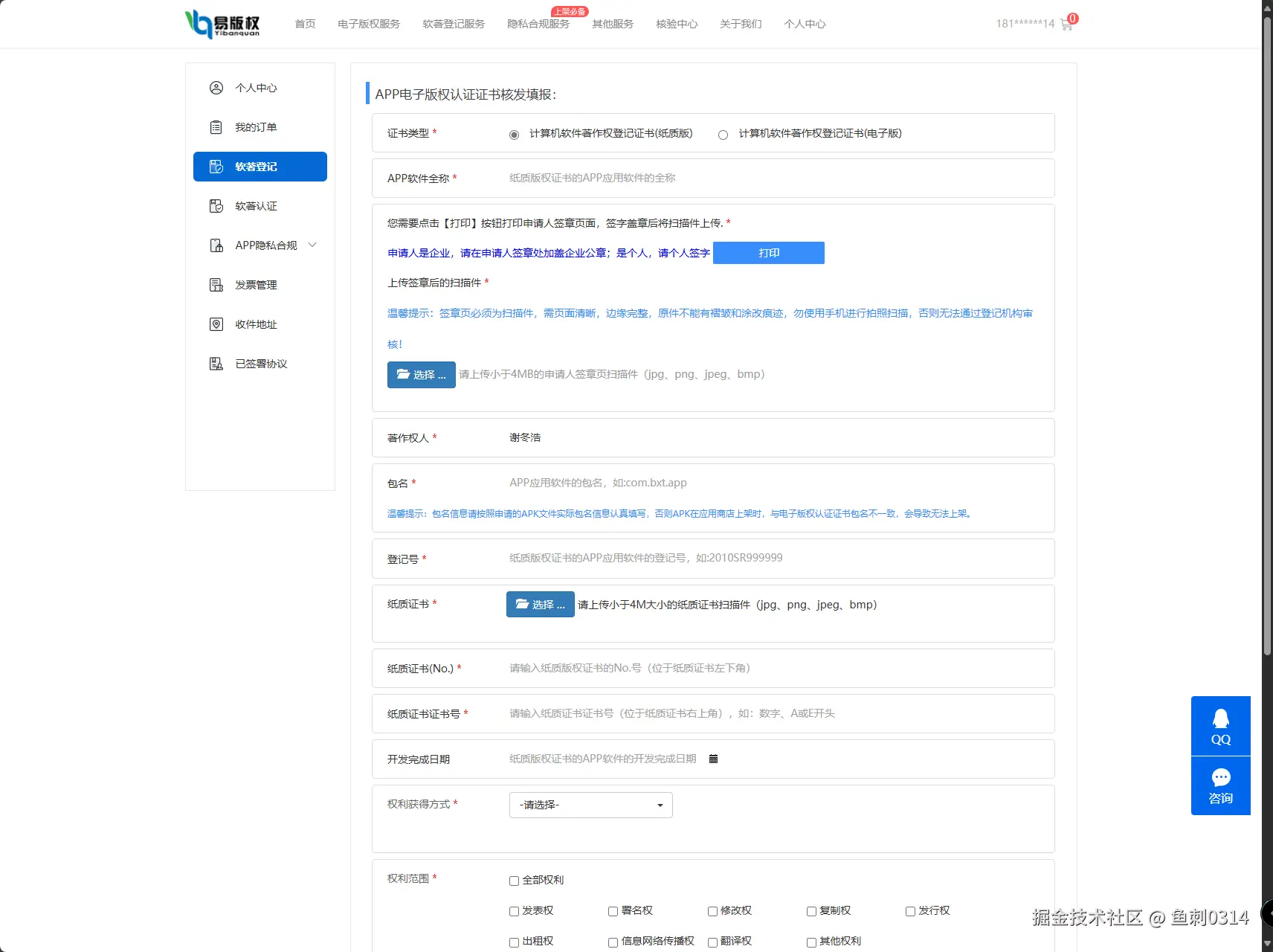Click the 个人中心 sidebar user icon
Viewport: 1273px width, 952px height.
[216, 88]
